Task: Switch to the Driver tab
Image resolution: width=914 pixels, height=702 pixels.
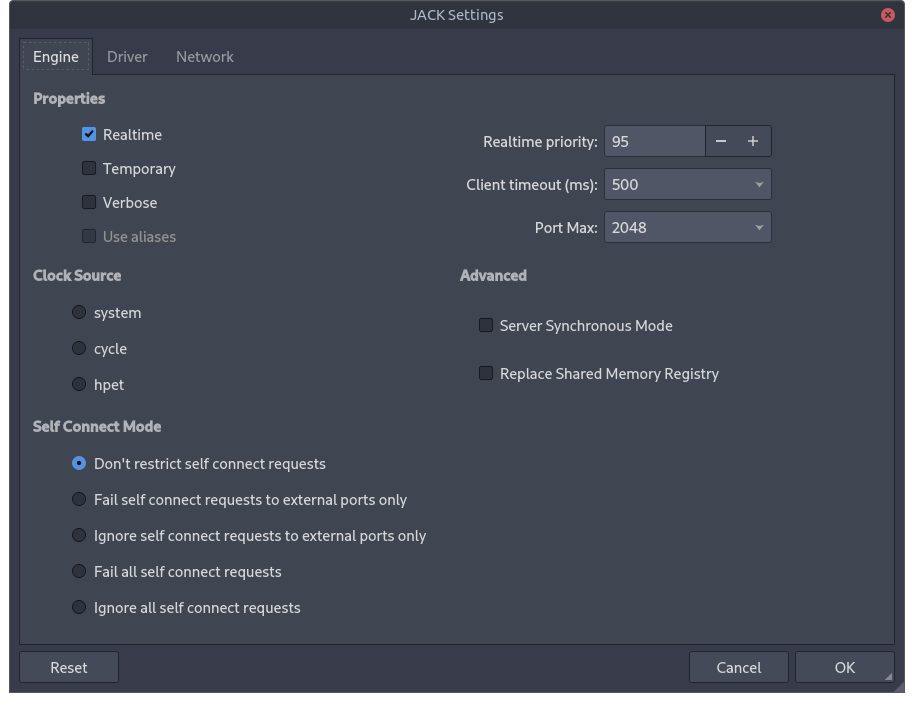Action: tap(127, 57)
